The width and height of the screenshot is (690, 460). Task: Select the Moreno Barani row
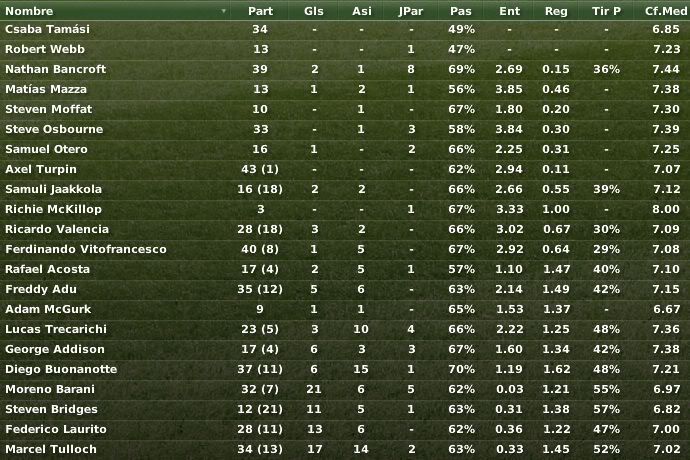[345, 389]
